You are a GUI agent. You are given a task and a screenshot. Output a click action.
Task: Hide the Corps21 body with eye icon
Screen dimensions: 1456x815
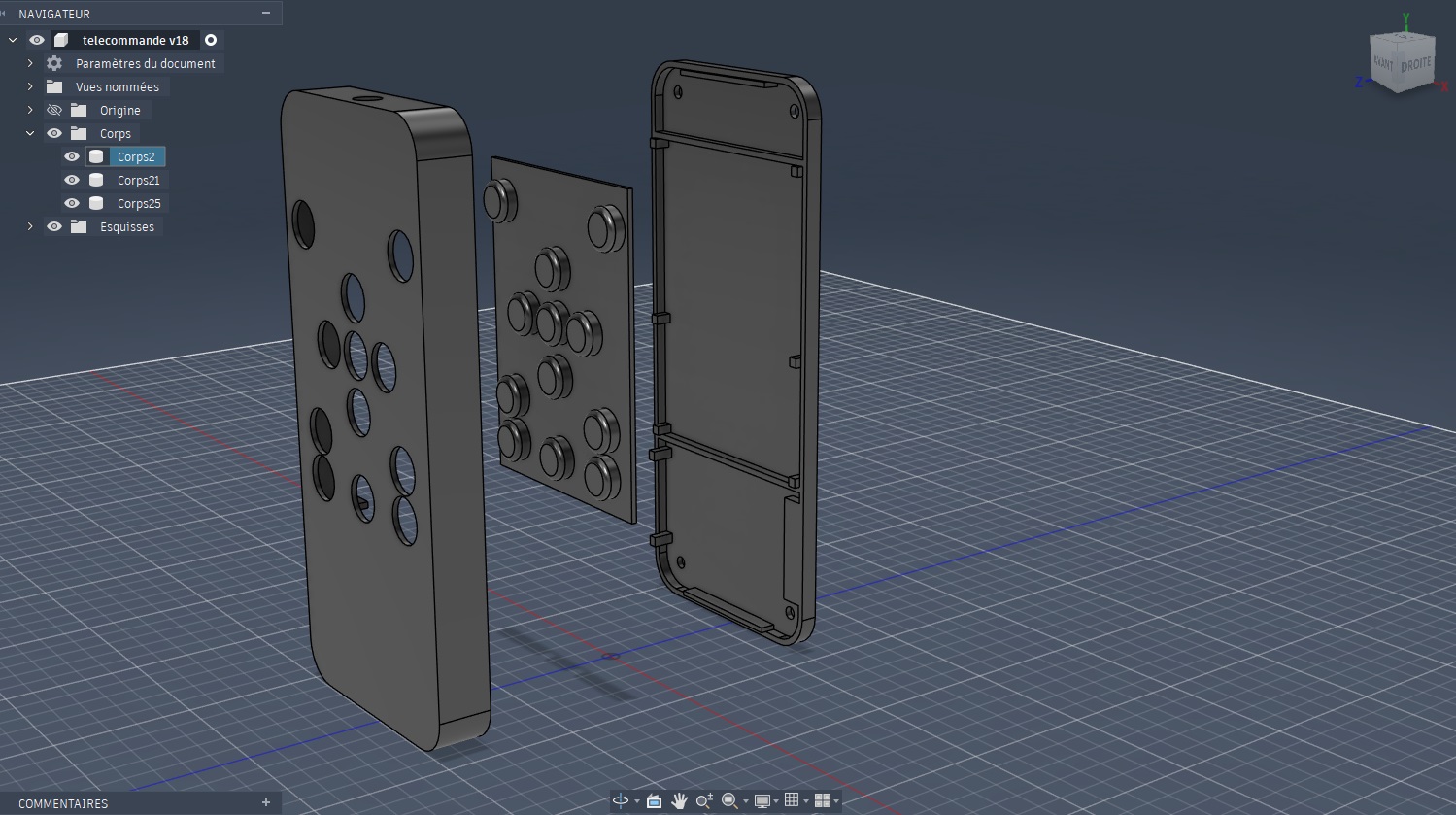point(72,180)
